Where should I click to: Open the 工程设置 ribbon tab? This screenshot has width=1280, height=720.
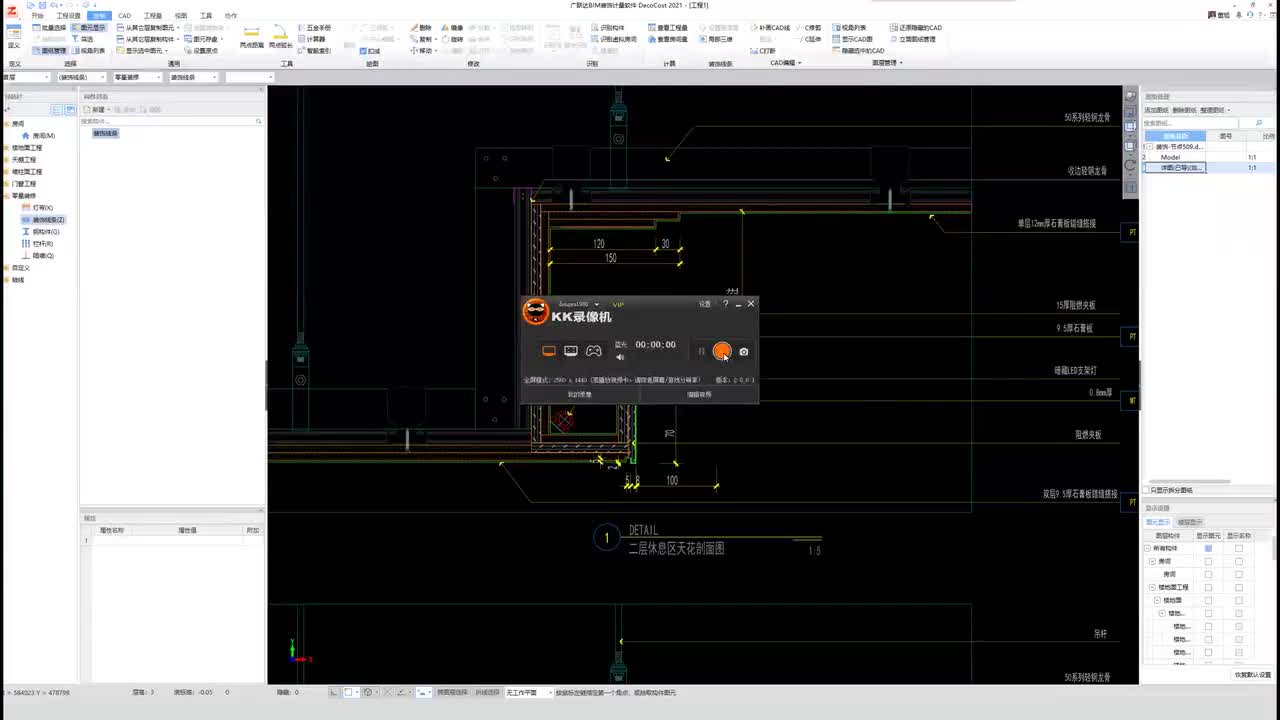(68, 16)
